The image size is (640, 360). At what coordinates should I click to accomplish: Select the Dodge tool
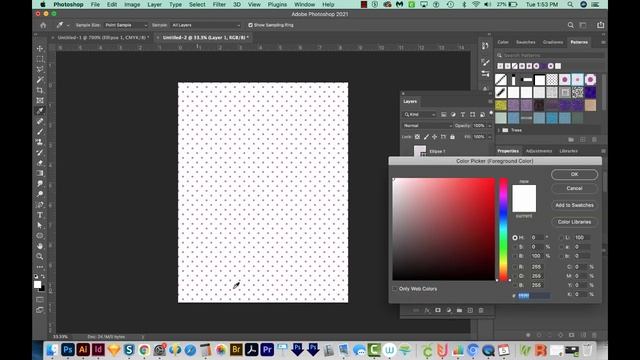tap(40, 194)
